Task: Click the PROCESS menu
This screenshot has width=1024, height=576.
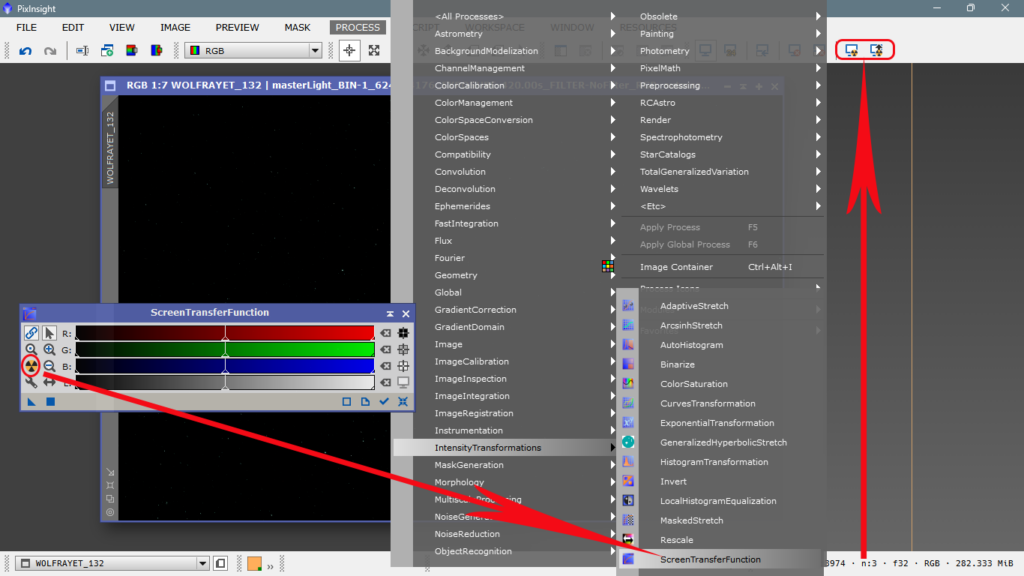Action: click(357, 27)
